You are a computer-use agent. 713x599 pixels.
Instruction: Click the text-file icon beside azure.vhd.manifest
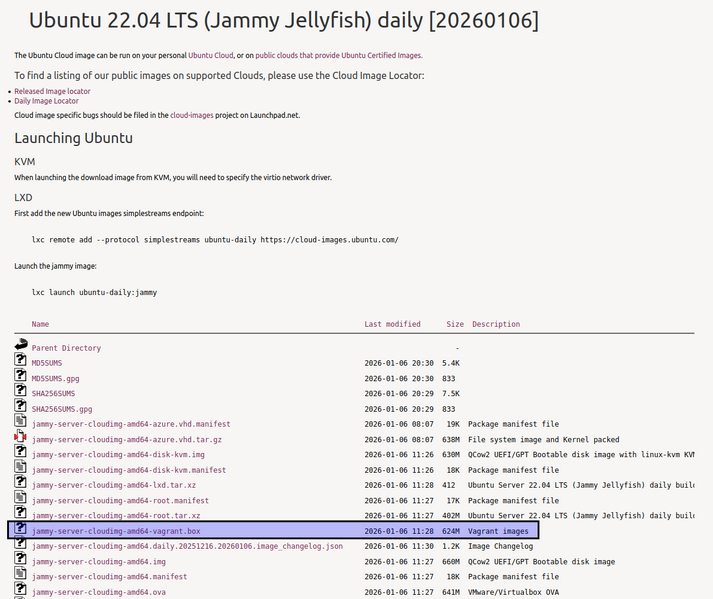[20, 420]
